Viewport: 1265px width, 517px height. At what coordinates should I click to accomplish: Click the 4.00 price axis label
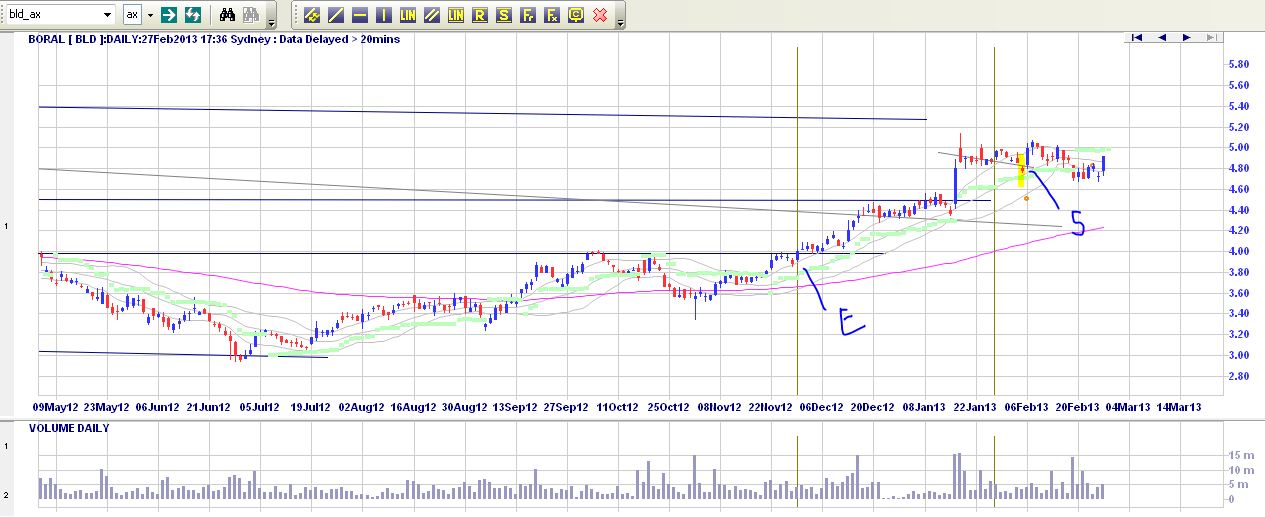click(1238, 251)
